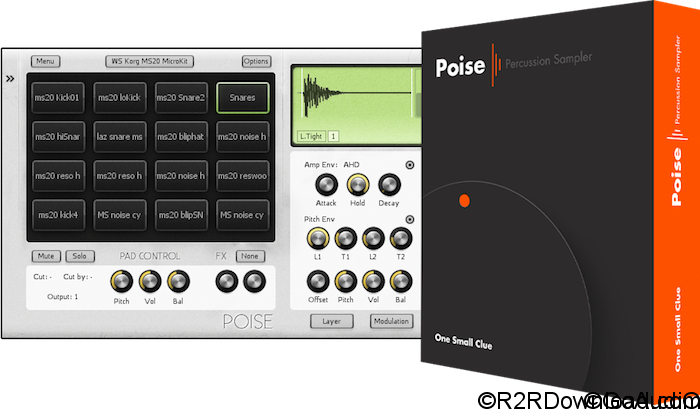Screen dimensions: 700x409
Task: Click the Cut group value
Action: (x=42, y=277)
